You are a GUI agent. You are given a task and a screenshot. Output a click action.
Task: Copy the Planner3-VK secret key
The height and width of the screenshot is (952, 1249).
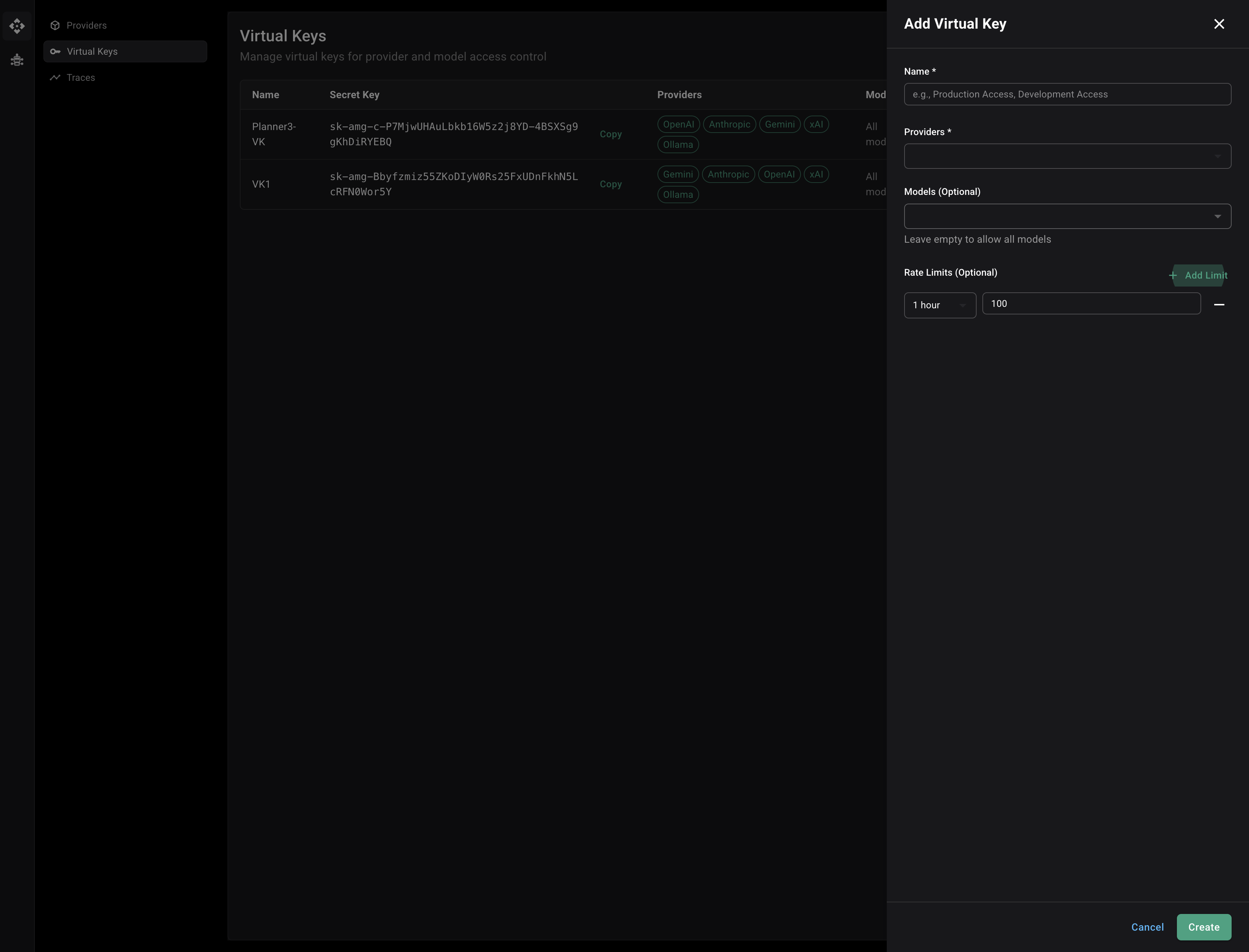(611, 134)
